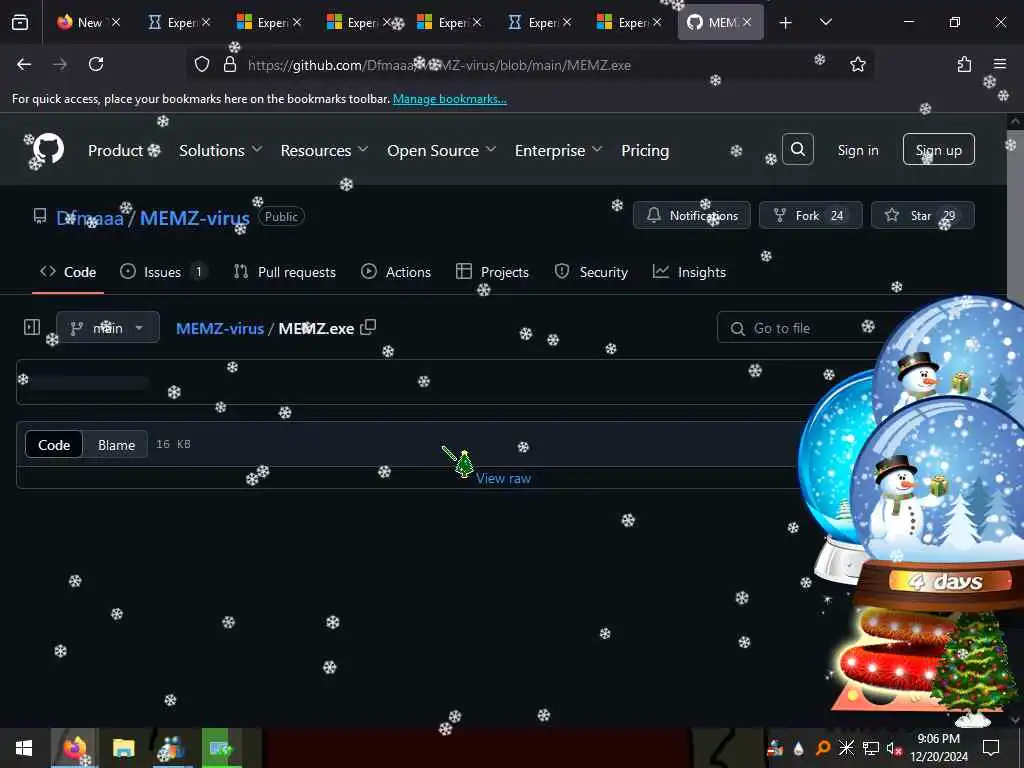Open the Insights tab

pyautogui.click(x=689, y=272)
